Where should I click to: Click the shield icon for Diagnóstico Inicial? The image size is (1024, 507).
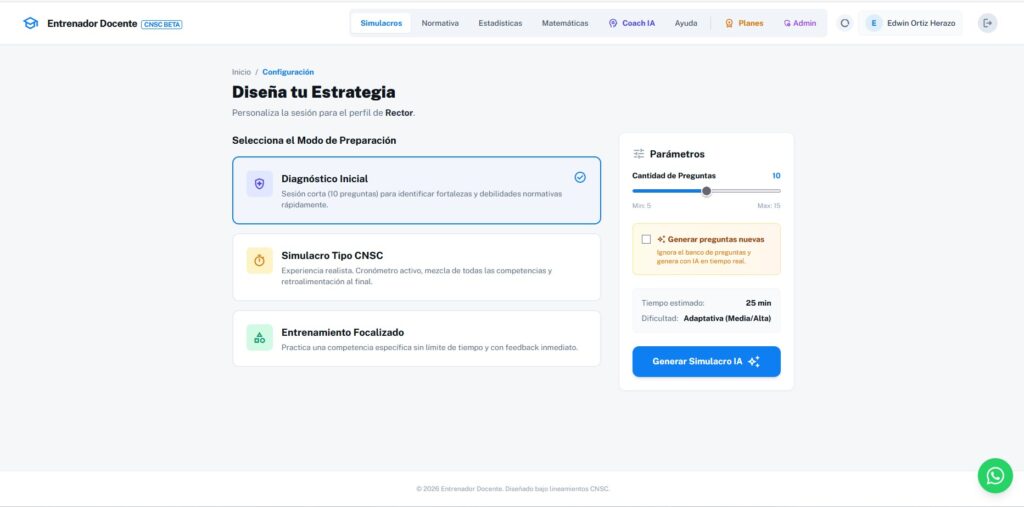259,184
